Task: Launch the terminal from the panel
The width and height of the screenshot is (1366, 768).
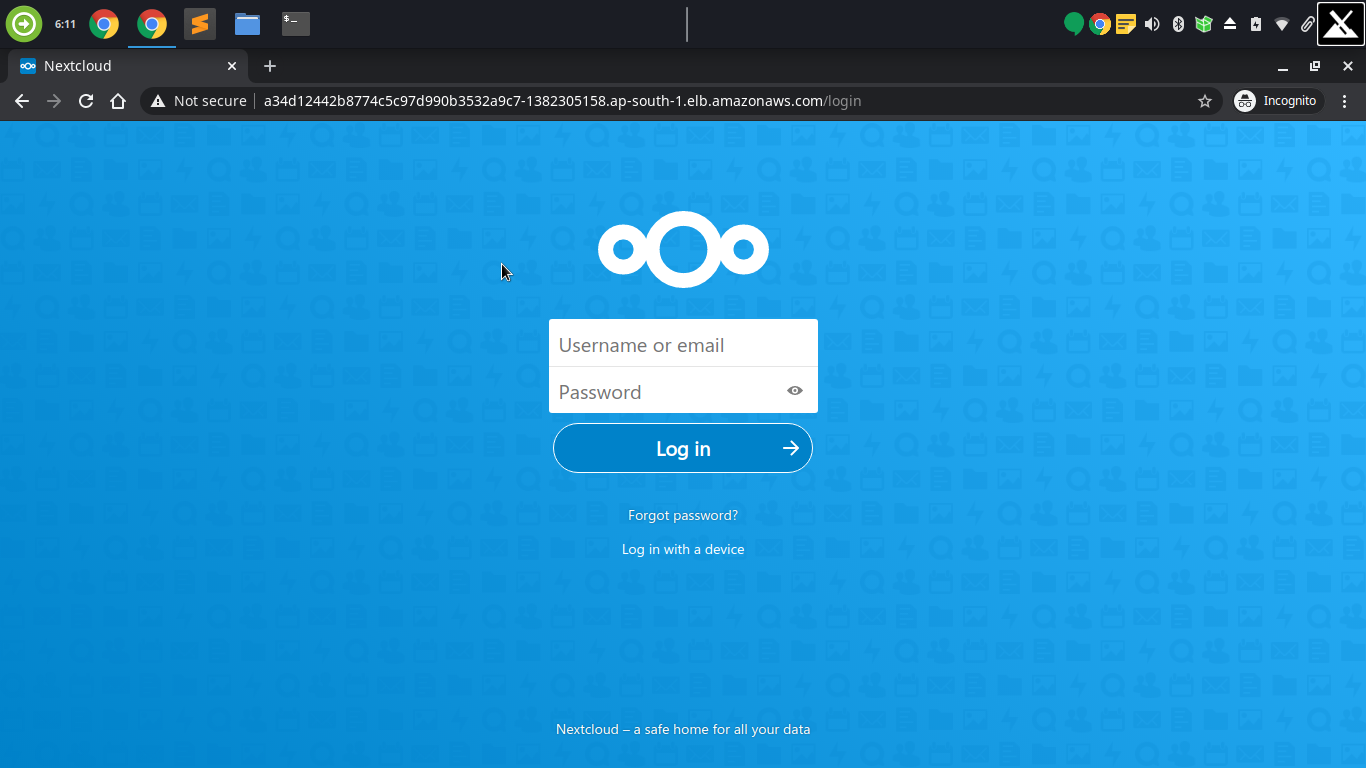Action: coord(295,24)
